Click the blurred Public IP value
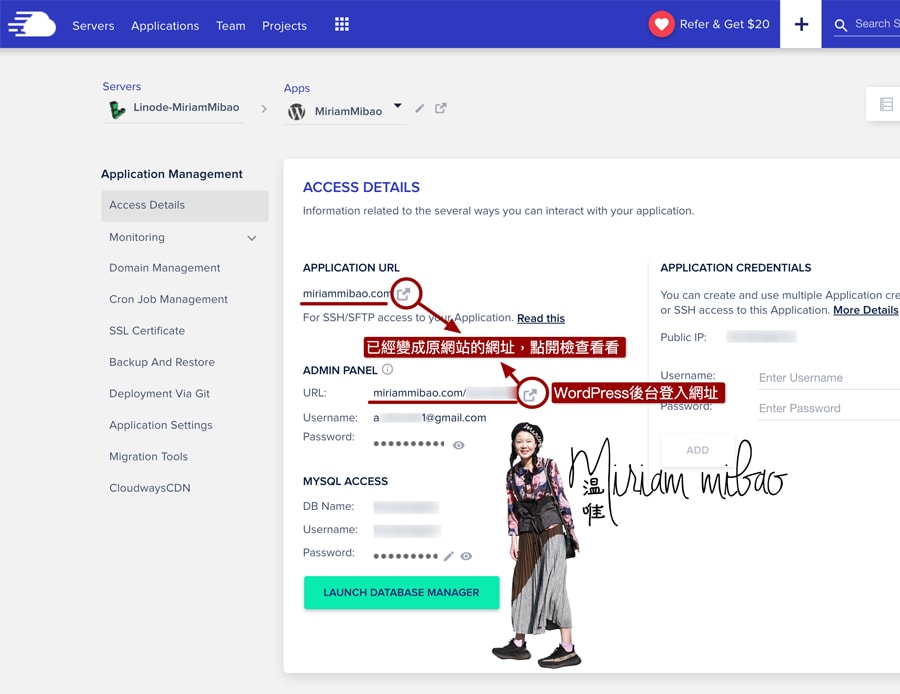 tap(761, 337)
